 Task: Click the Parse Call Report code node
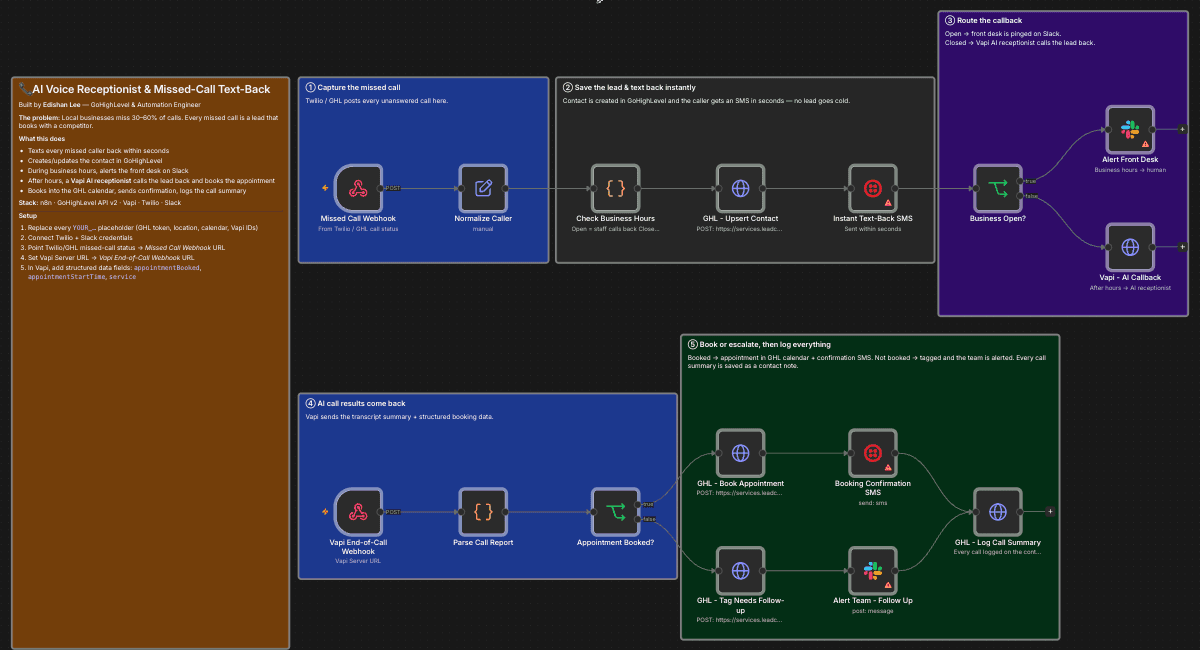[x=483, y=512]
